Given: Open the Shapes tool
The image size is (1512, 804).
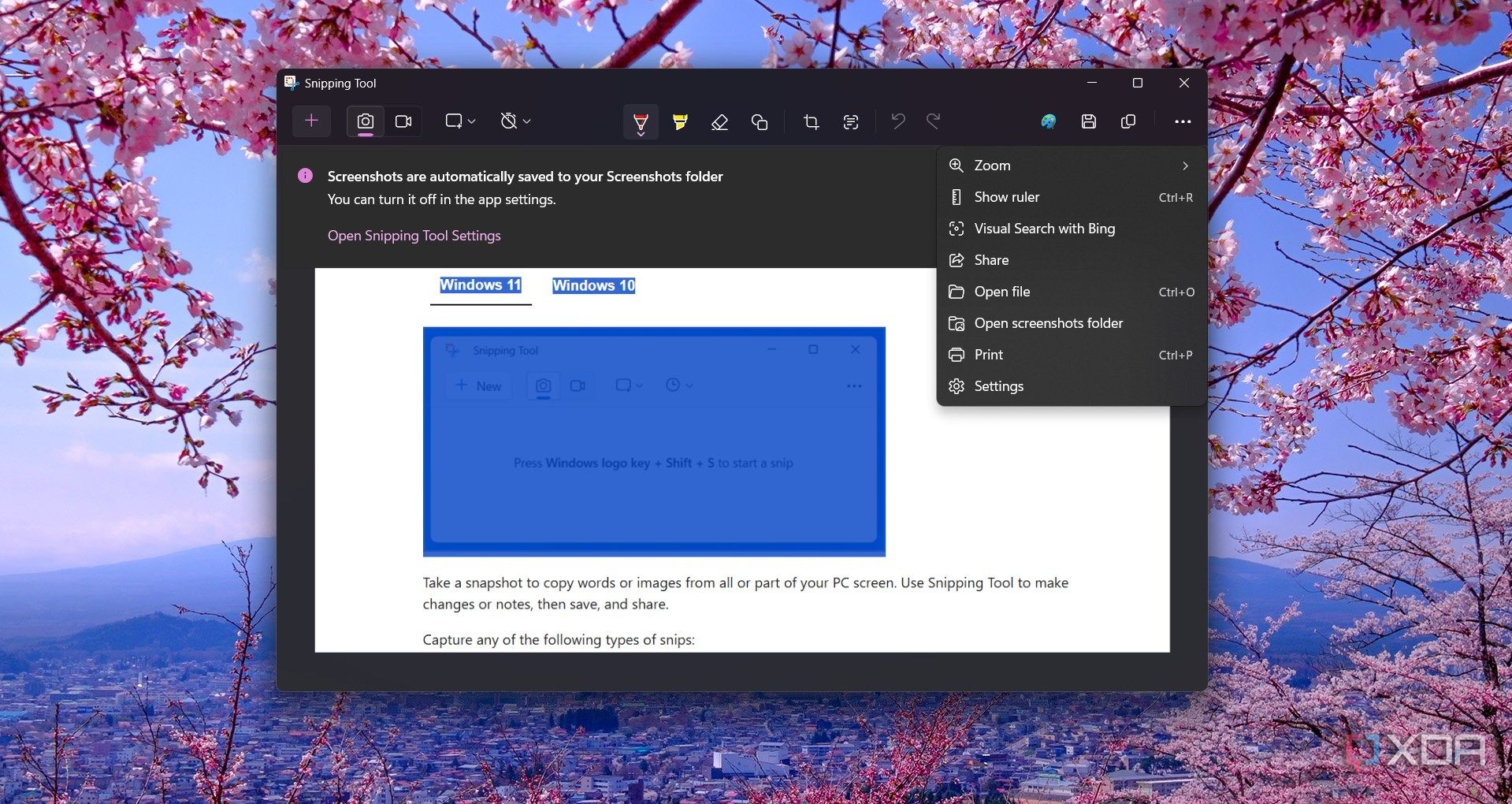Looking at the screenshot, I should pos(760,121).
